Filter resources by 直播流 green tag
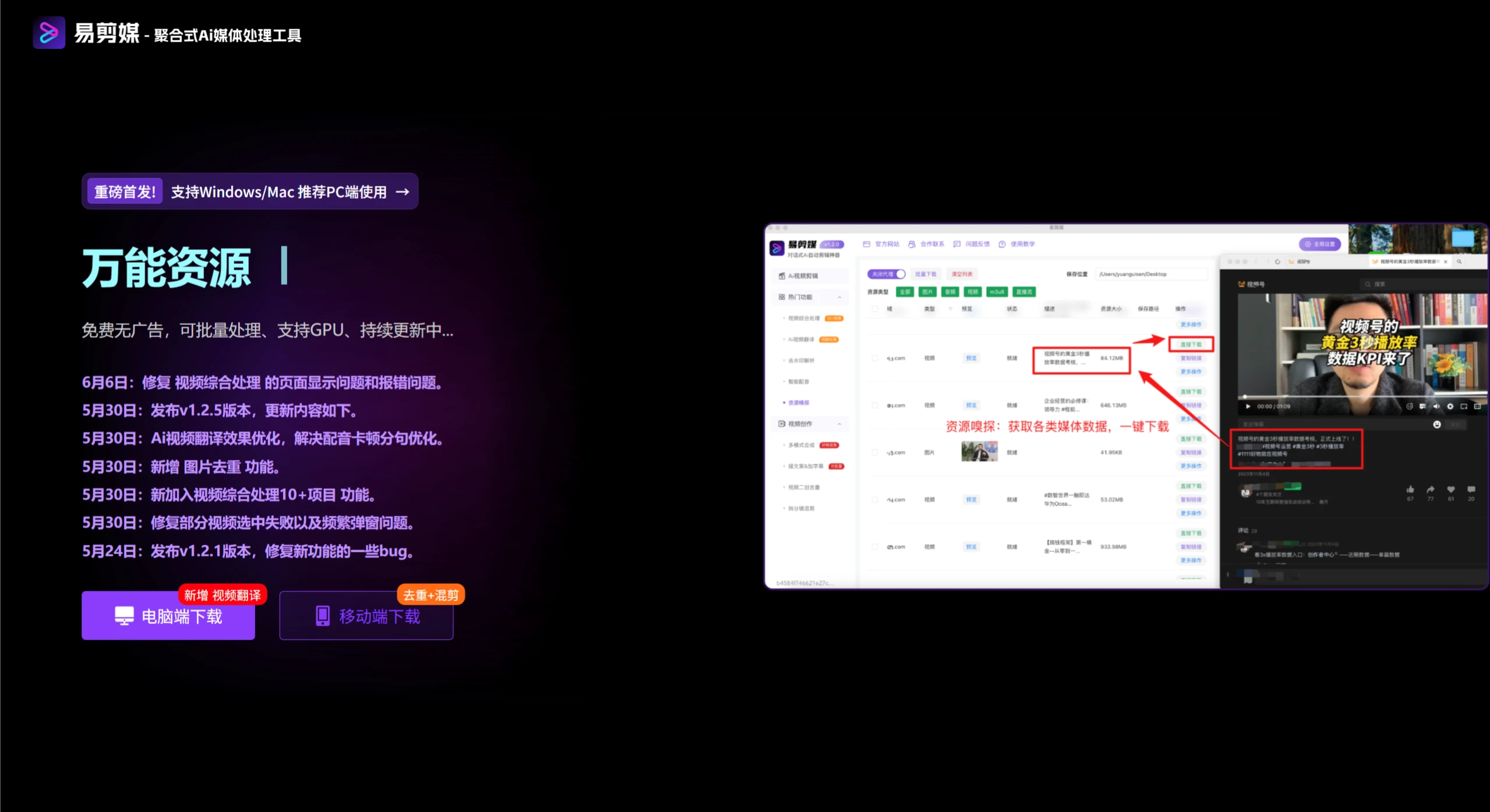This screenshot has width=1490, height=812. [x=1025, y=292]
